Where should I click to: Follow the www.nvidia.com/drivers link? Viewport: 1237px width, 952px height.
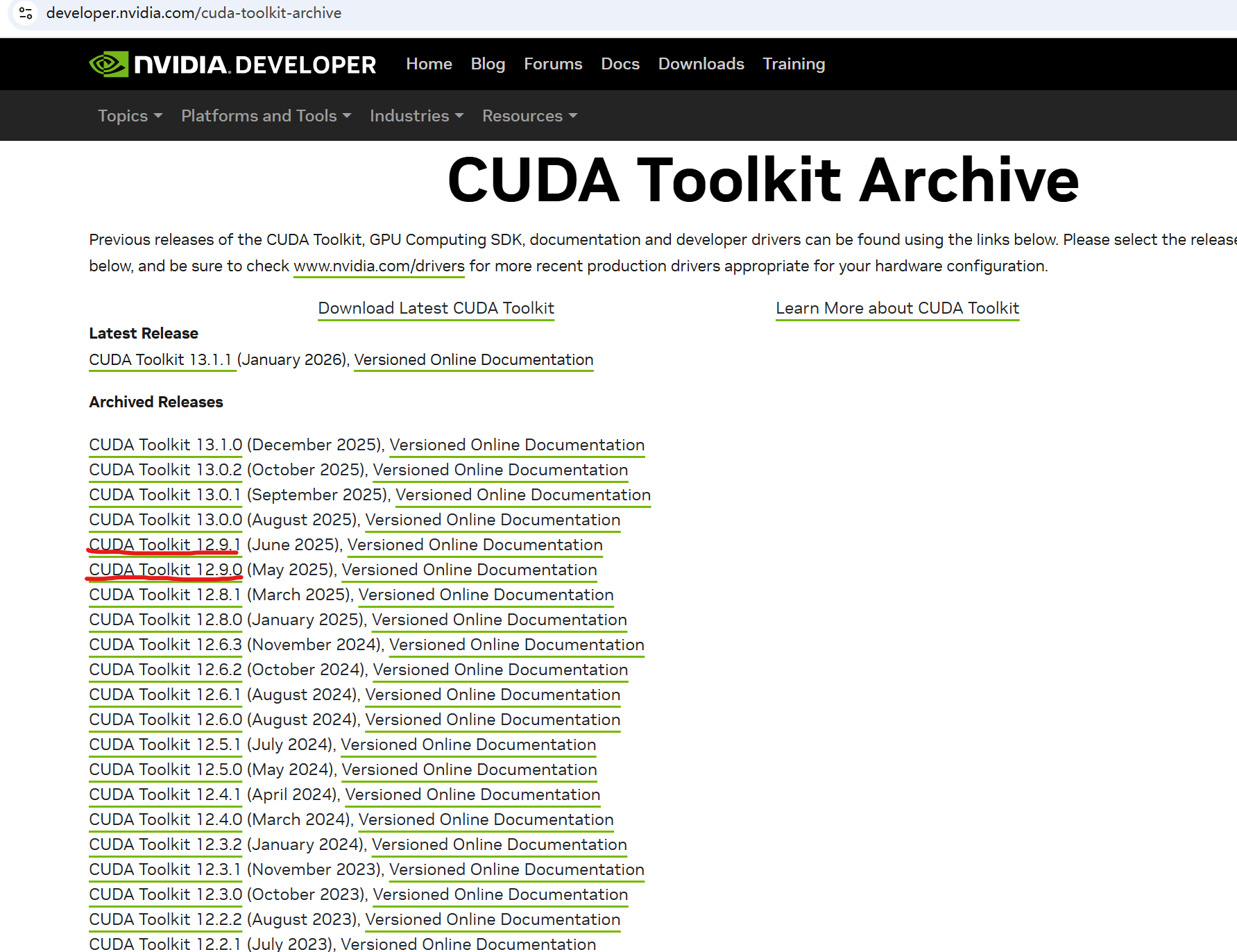(x=379, y=266)
